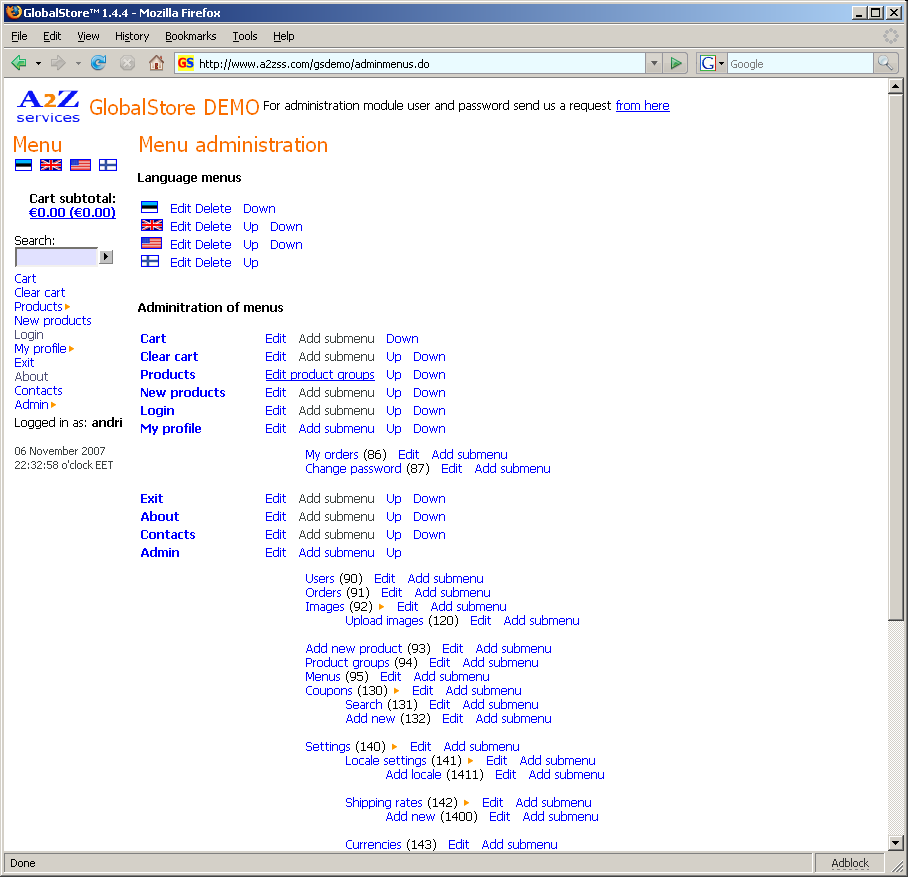
Task: Open the History menu
Action: (x=132, y=36)
